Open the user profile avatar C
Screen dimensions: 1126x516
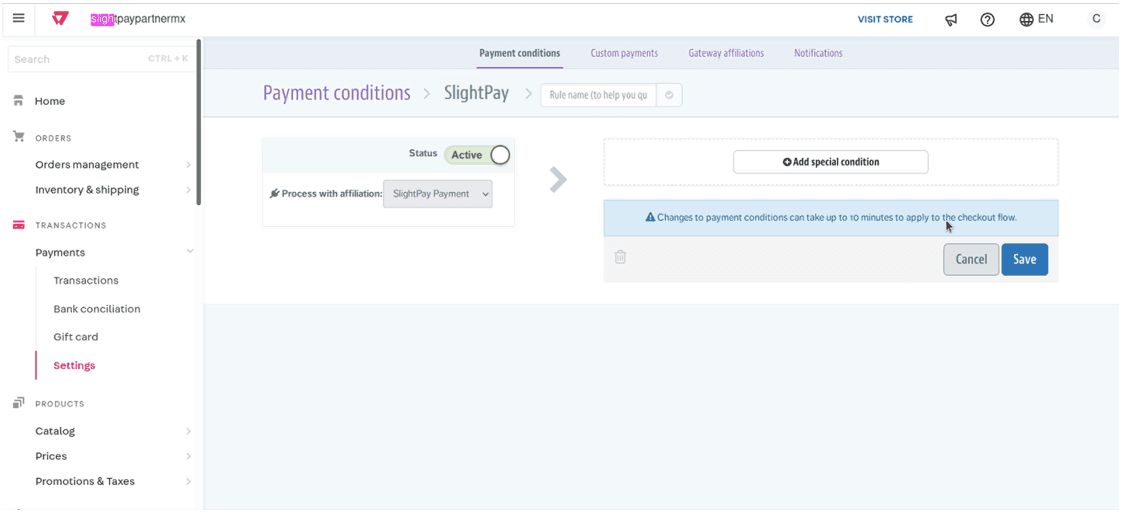[x=1095, y=19]
